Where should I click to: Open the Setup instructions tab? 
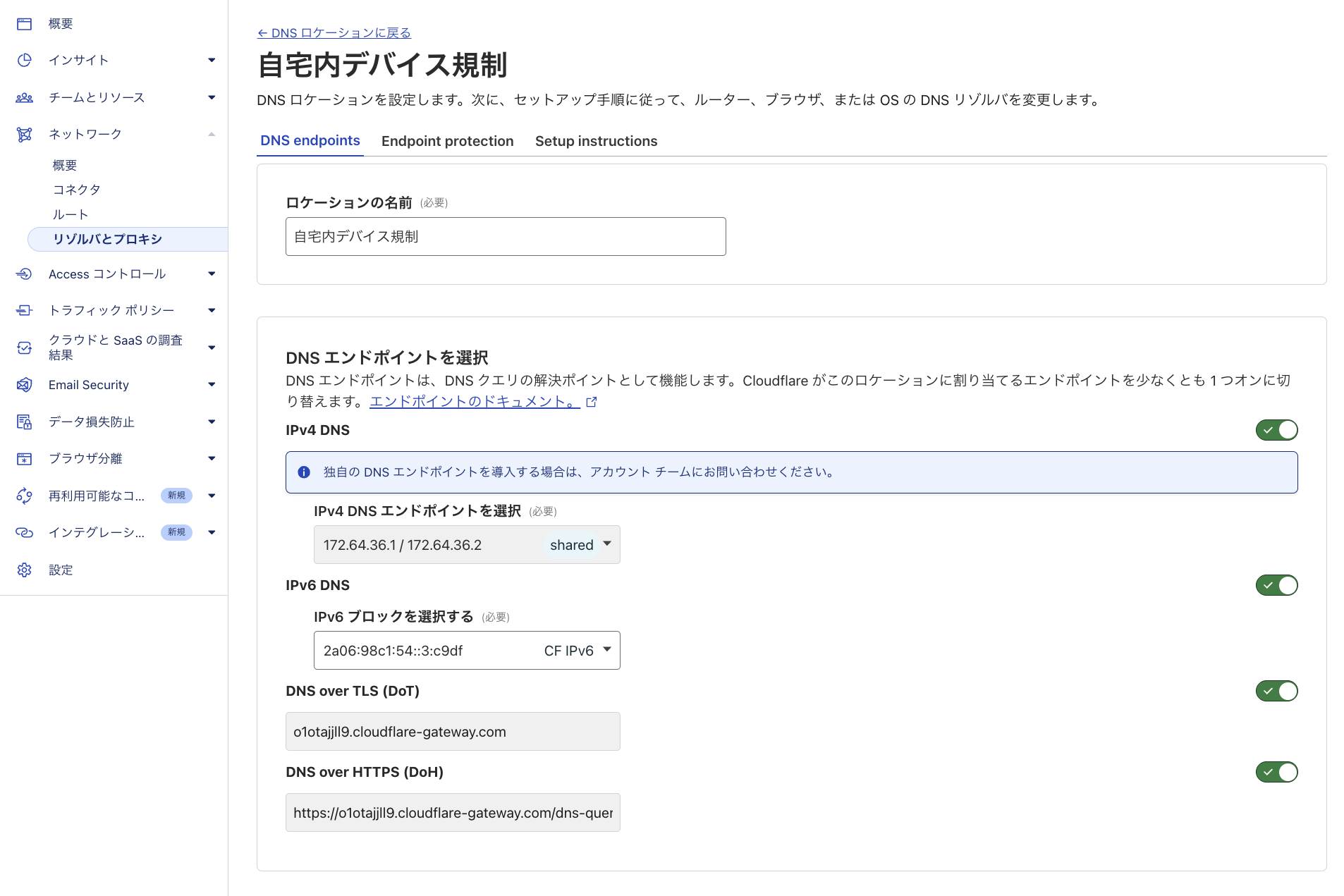pyautogui.click(x=596, y=140)
